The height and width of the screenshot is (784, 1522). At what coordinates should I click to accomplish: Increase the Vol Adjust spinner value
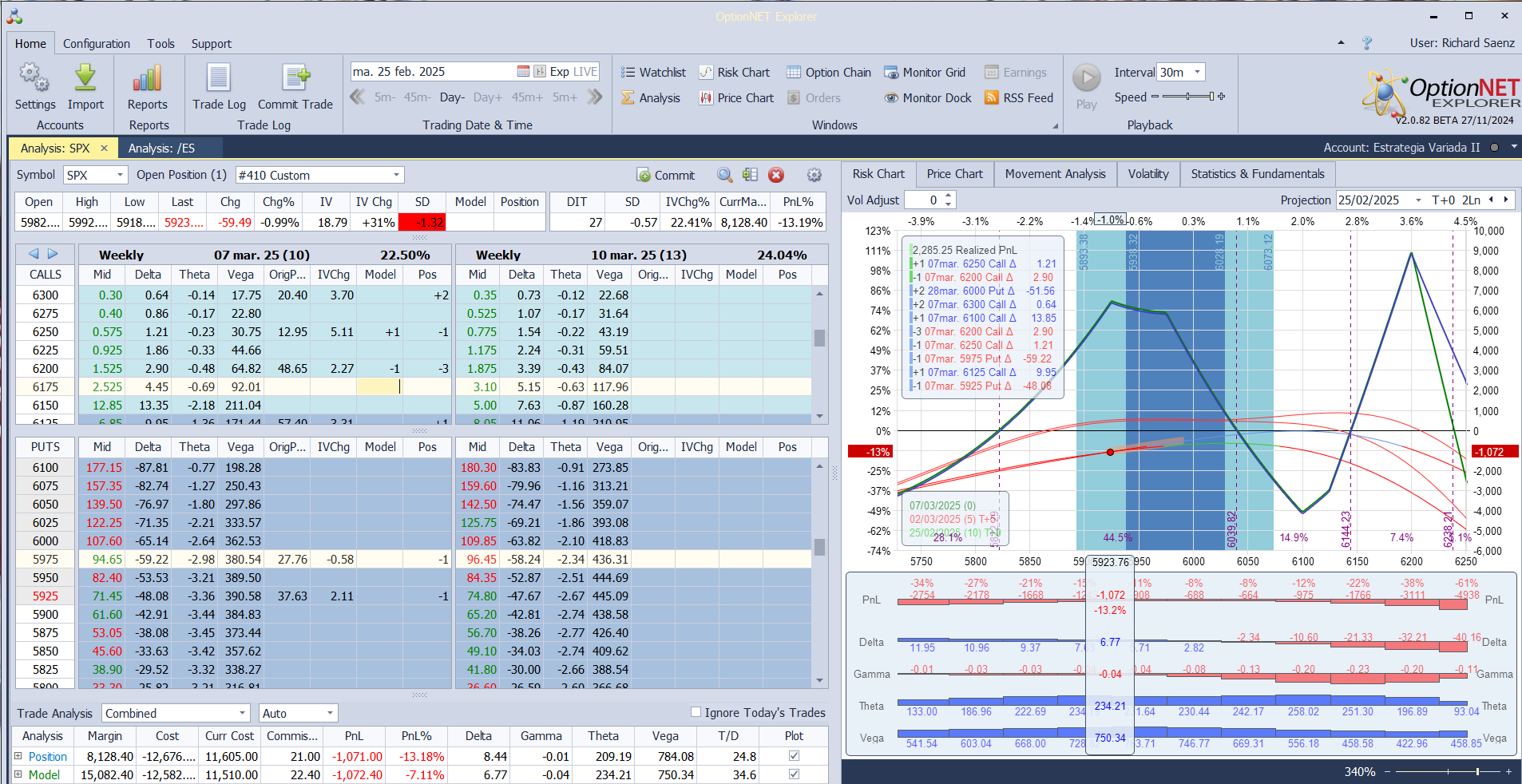949,196
